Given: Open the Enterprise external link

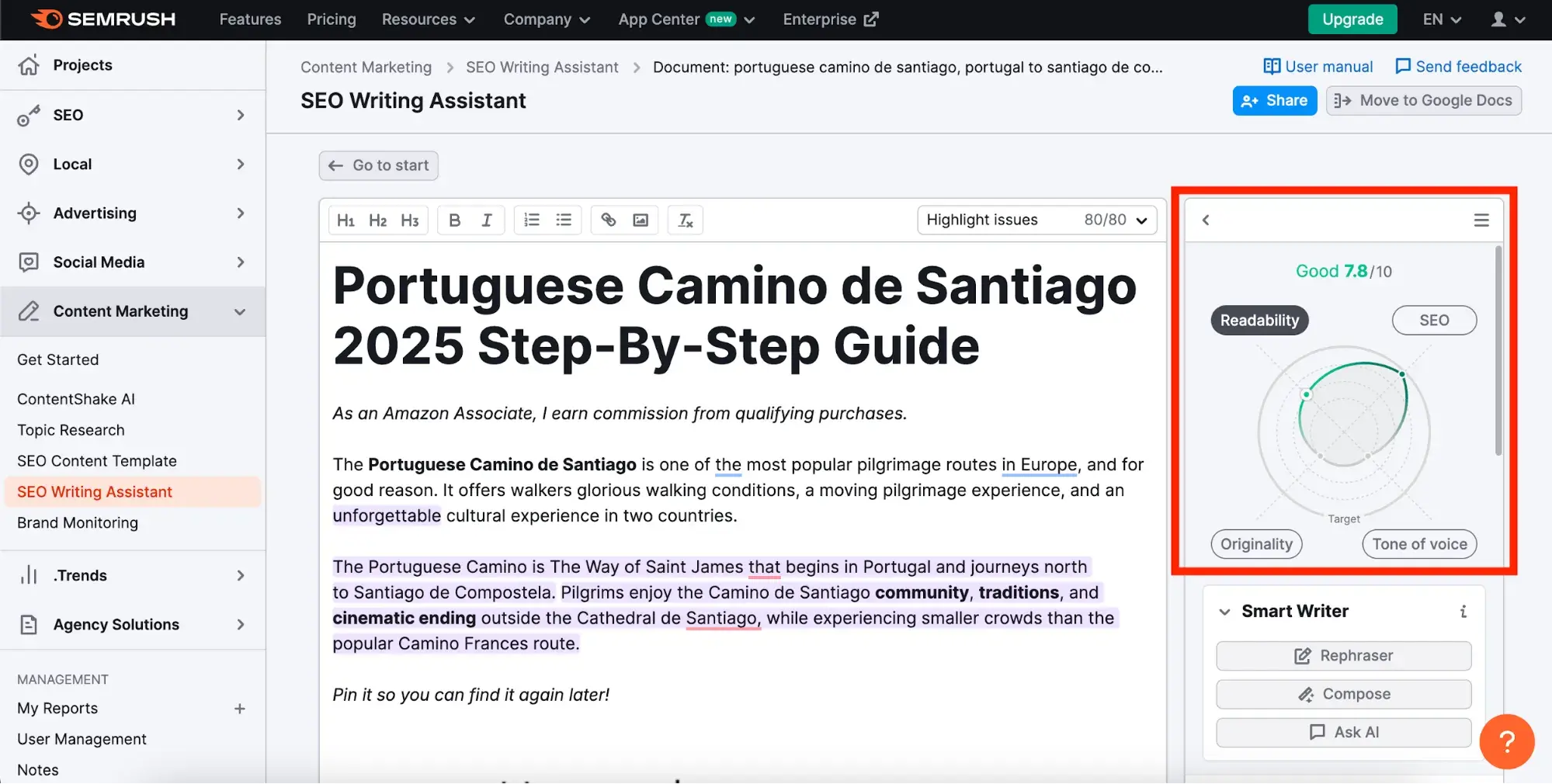Looking at the screenshot, I should [x=830, y=19].
